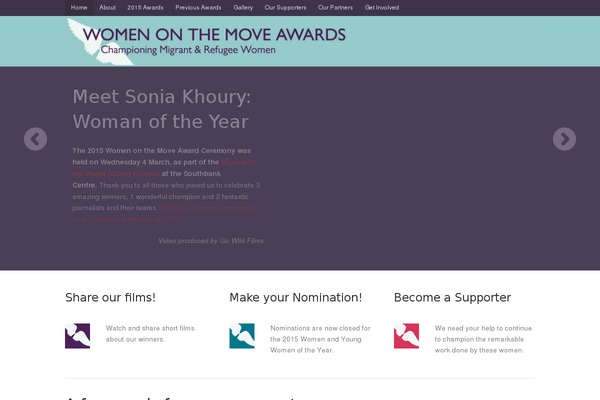This screenshot has width=600, height=400.
Task: Go to the previous slide arrow
Action: tap(36, 139)
